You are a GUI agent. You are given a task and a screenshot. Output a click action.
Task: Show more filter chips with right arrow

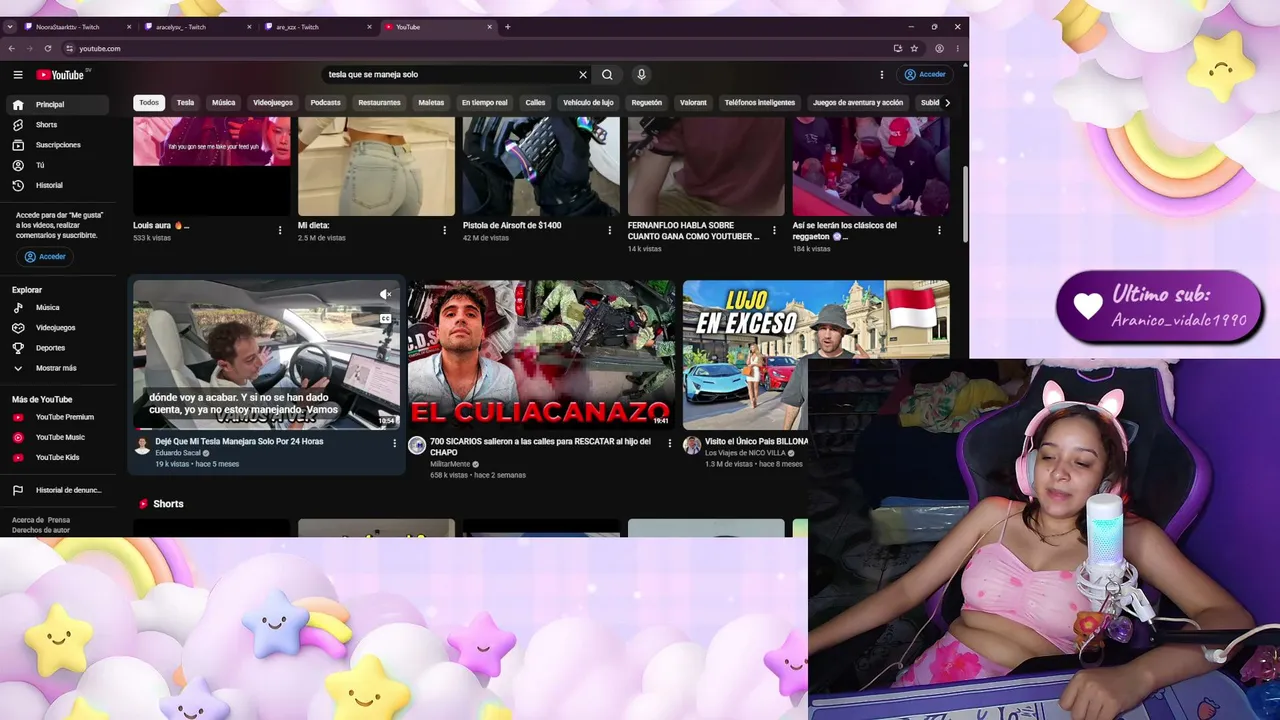click(947, 103)
